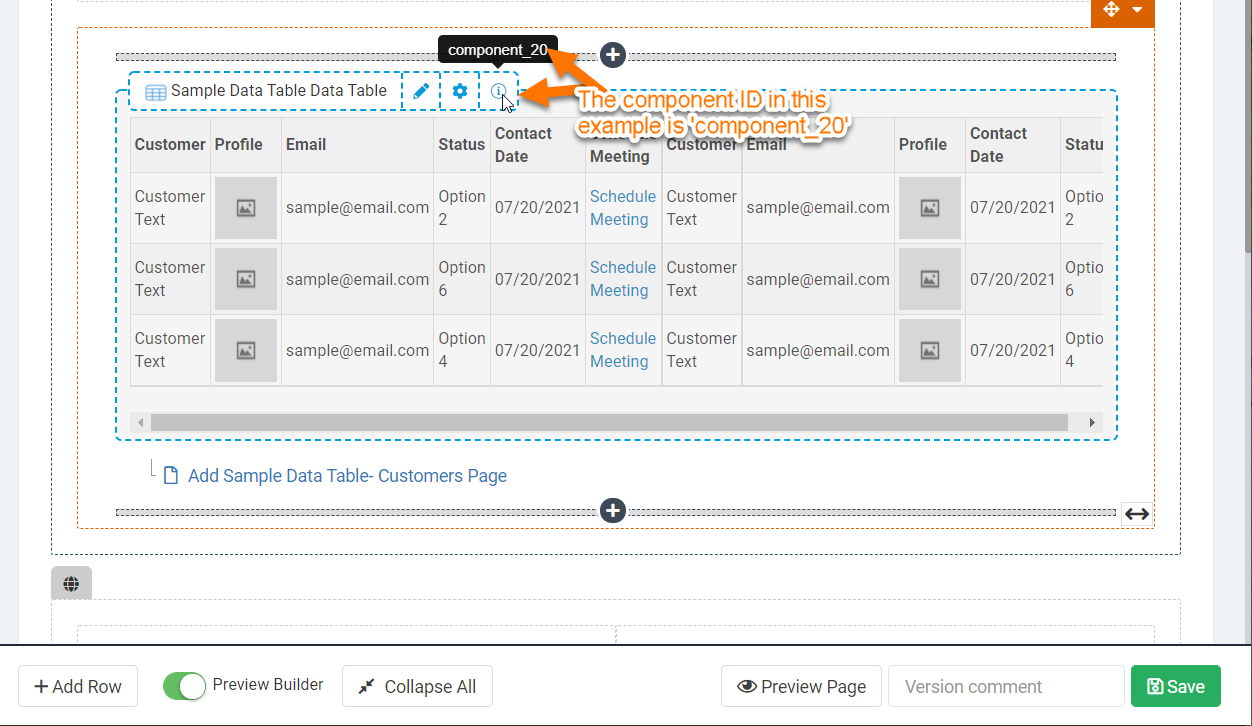Click the profile image placeholder in Option 6 row

coord(246,279)
